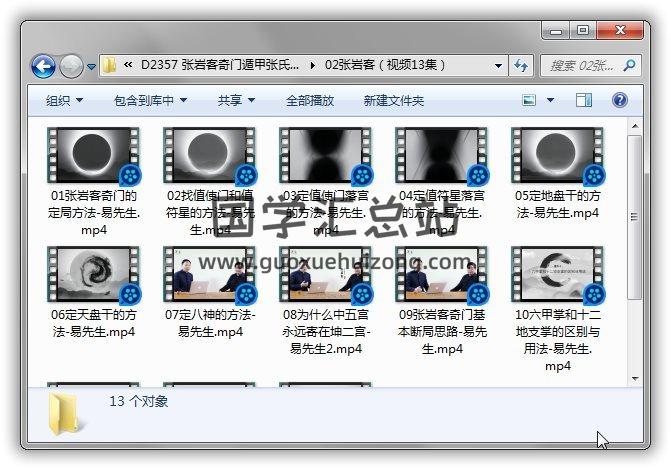Click 新建文件夹 button
The width and height of the screenshot is (671, 470).
(394, 101)
